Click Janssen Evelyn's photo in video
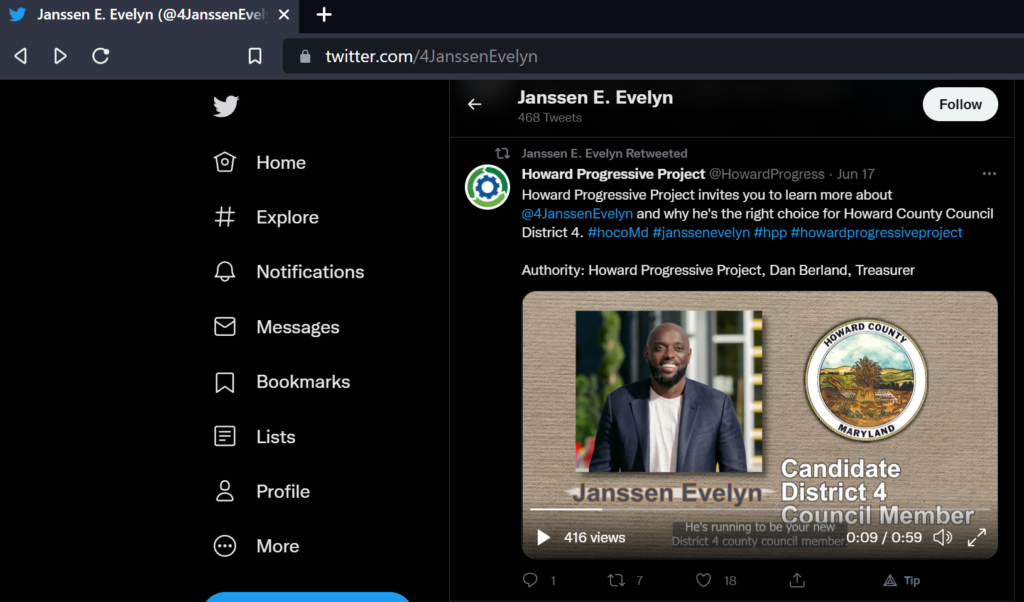This screenshot has width=1024, height=602. tap(669, 391)
